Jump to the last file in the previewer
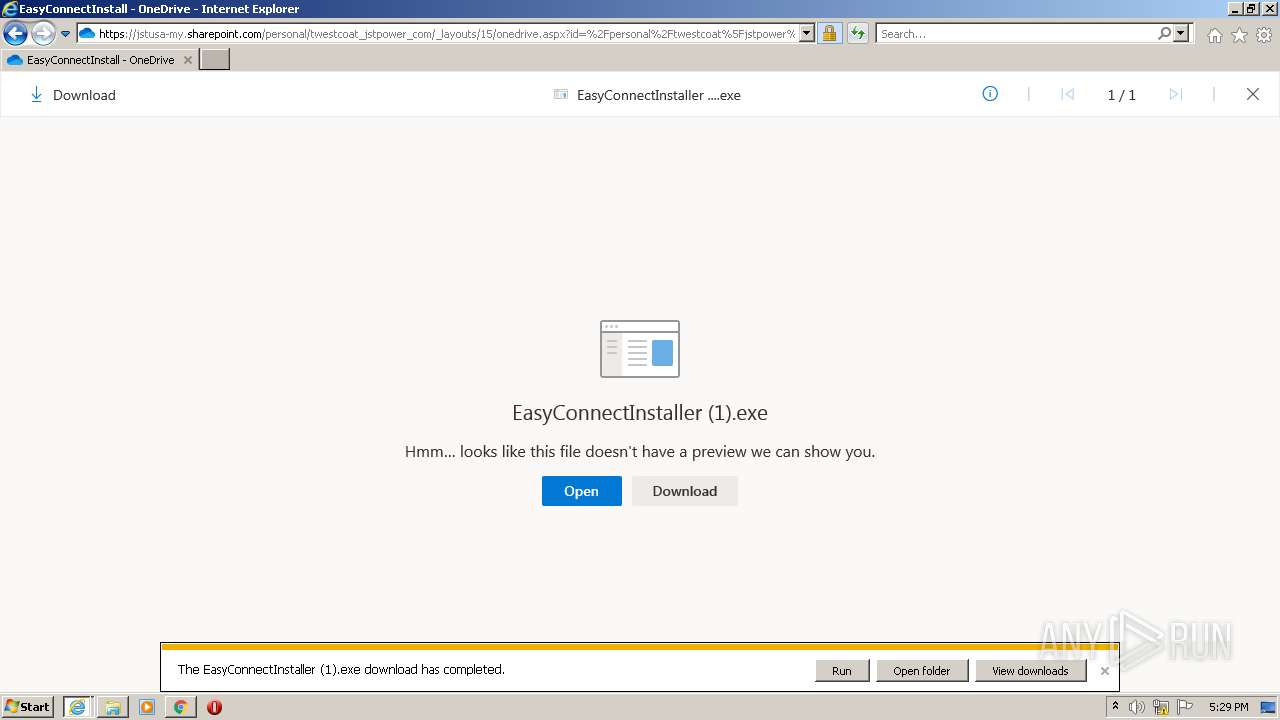Screen dimensions: 1280x720 tap(1175, 94)
